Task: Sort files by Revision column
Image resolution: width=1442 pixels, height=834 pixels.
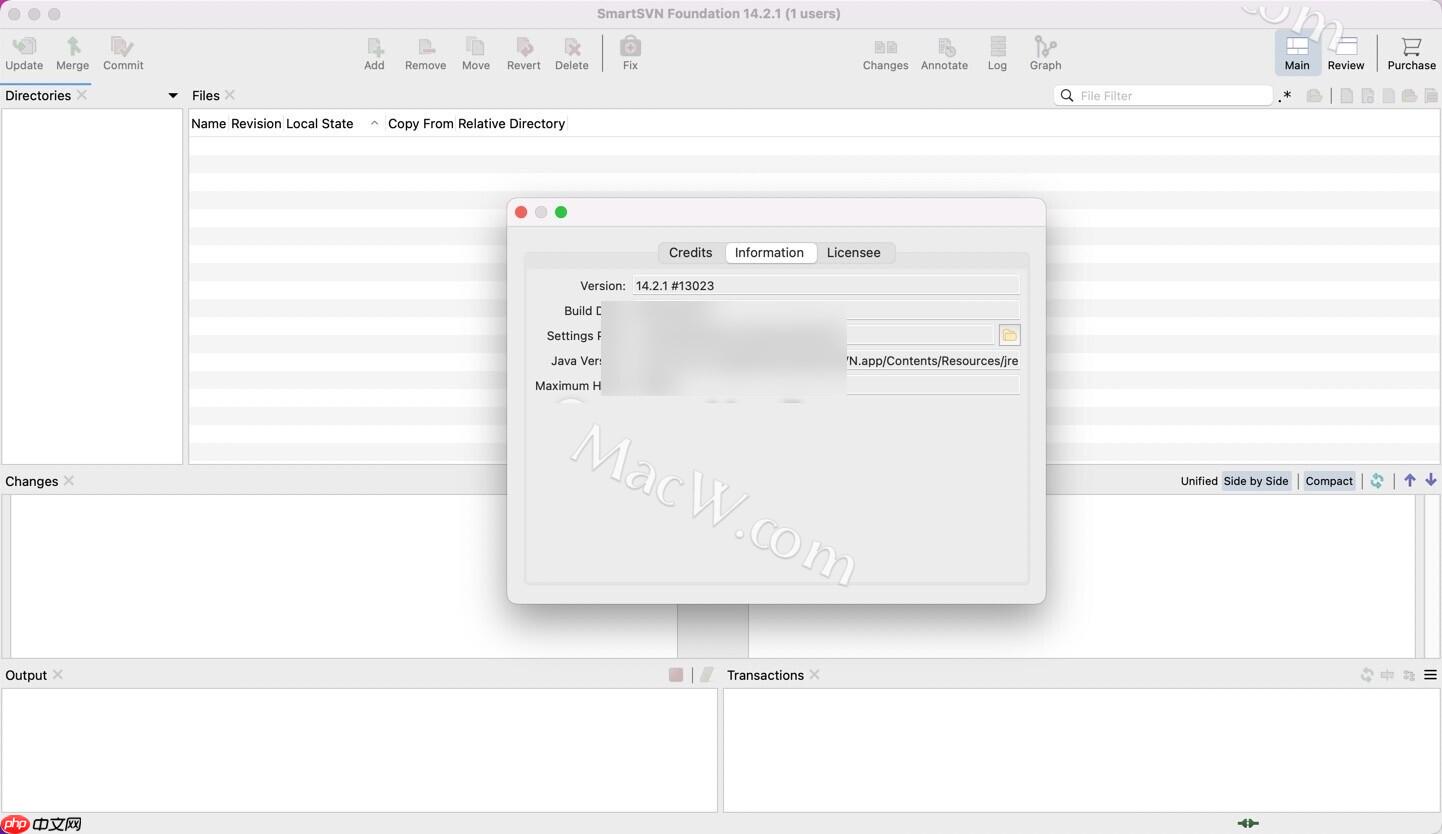Action: 256,123
